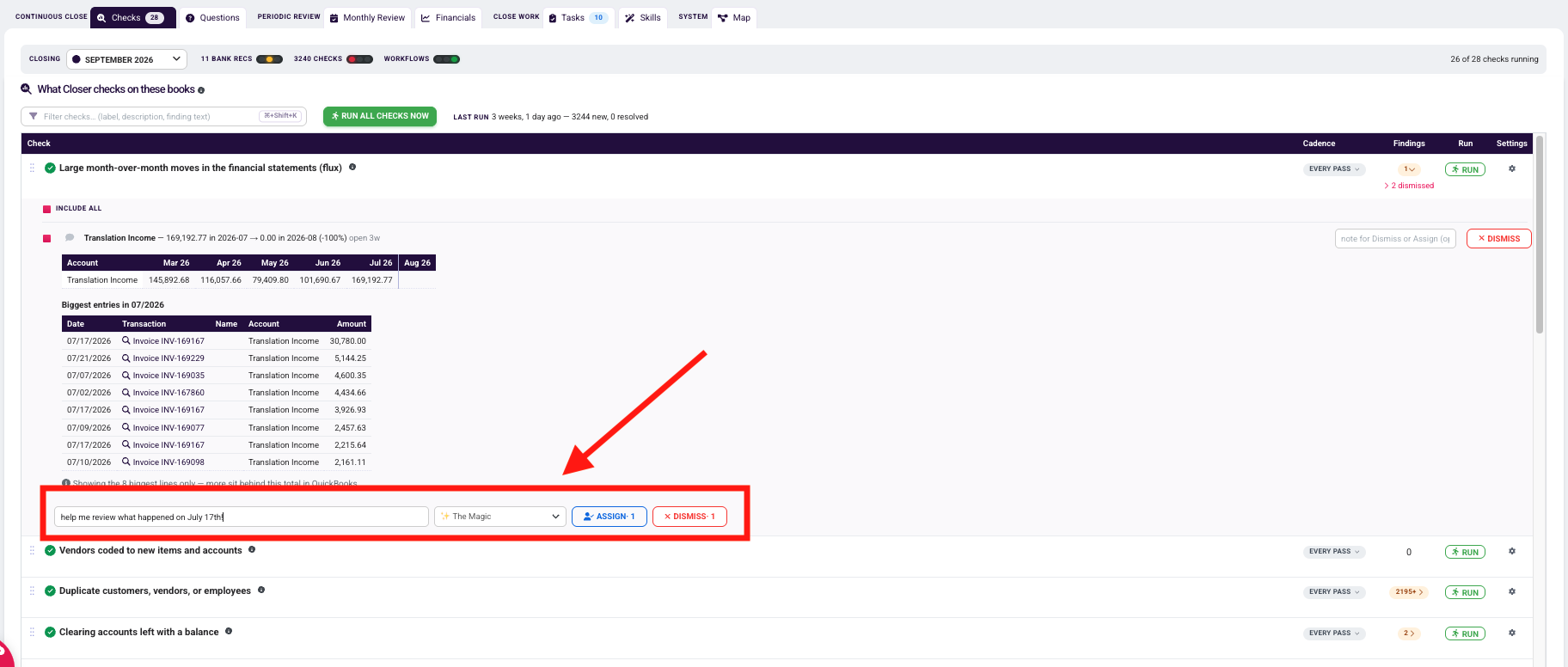This screenshot has width=1568, height=667.
Task: Dismiss the Translation Income finding at right
Action: (x=1498, y=239)
